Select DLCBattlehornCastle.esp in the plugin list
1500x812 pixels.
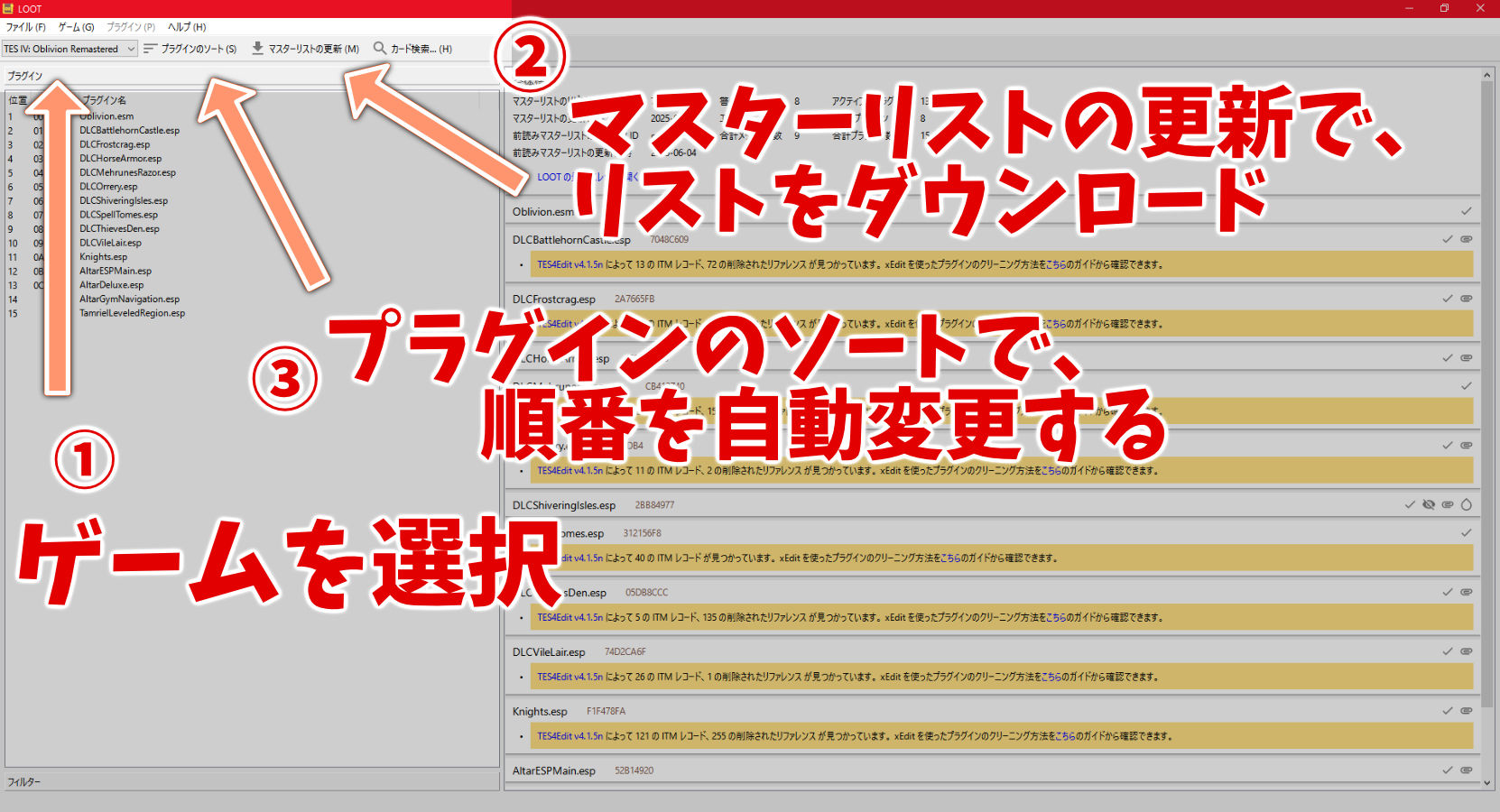pos(129,130)
